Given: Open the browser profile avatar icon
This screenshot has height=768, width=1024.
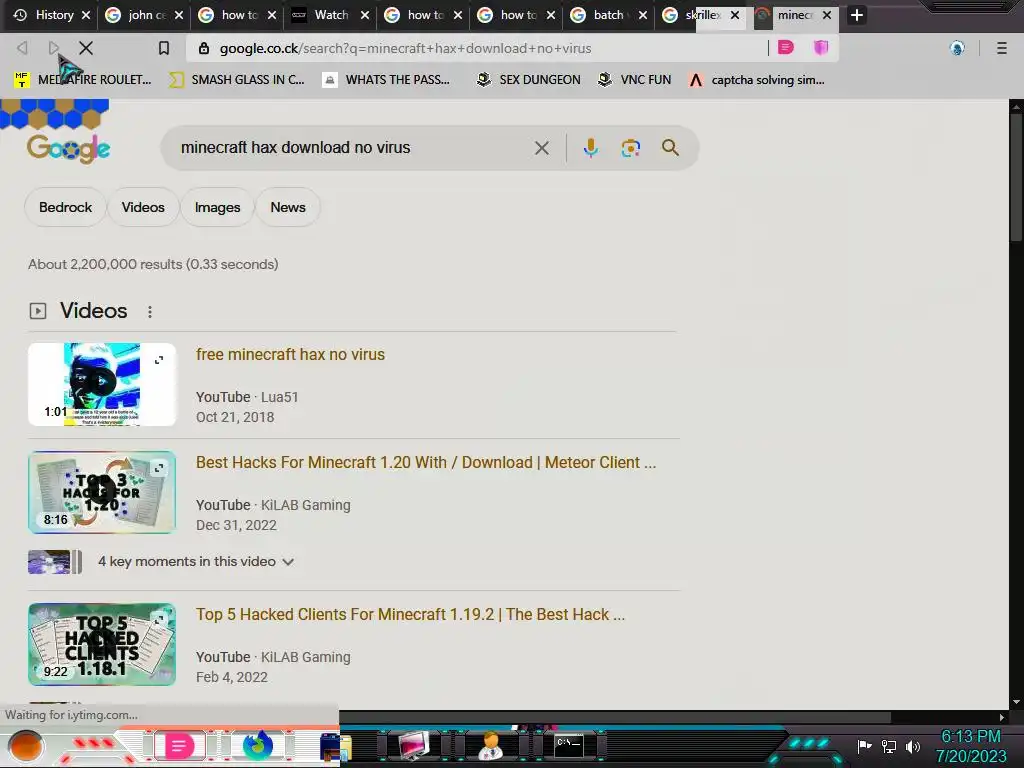Looking at the screenshot, I should pyautogui.click(x=957, y=48).
